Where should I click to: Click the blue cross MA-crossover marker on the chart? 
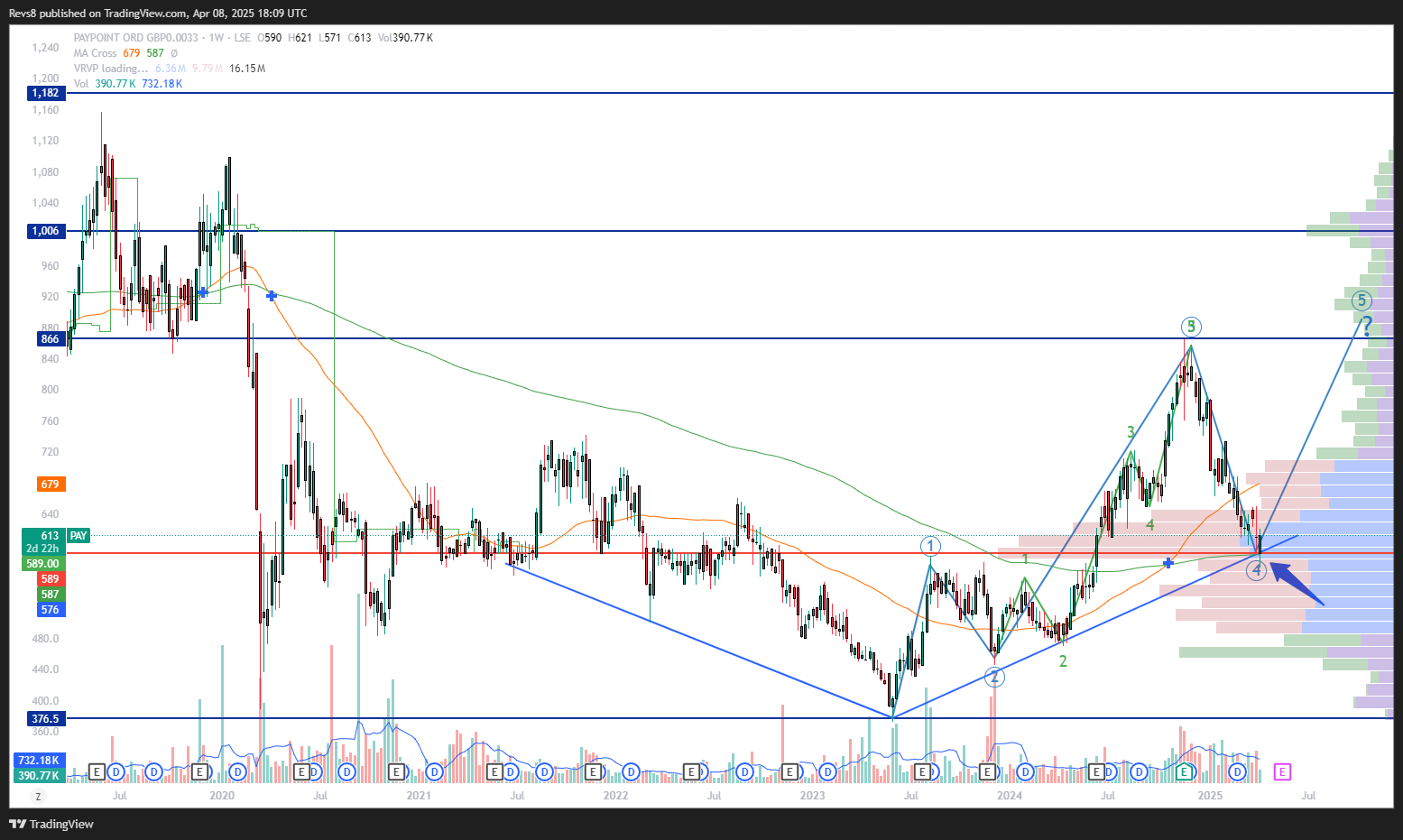pyautogui.click(x=1168, y=562)
